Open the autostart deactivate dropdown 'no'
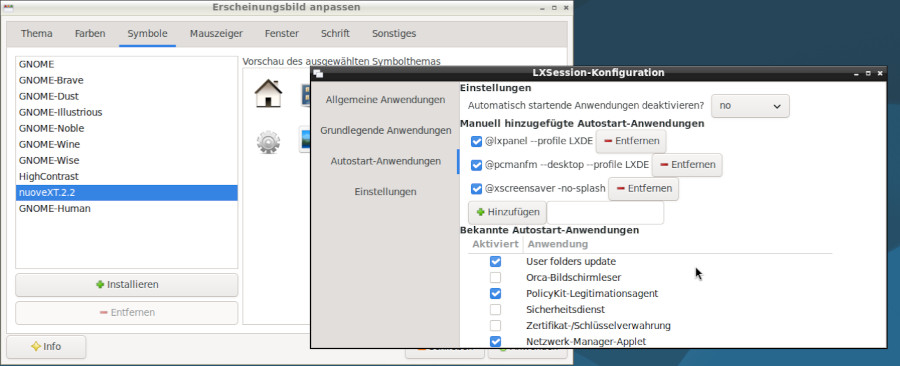900x366 pixels. point(750,106)
